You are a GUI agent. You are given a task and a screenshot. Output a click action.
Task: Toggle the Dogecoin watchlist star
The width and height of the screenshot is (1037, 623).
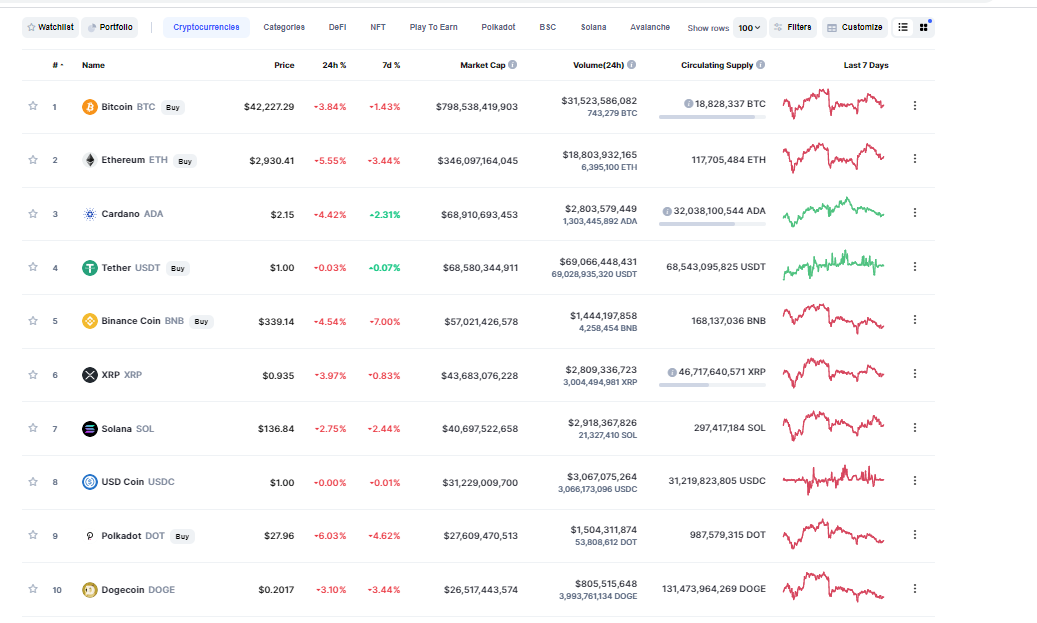33,589
